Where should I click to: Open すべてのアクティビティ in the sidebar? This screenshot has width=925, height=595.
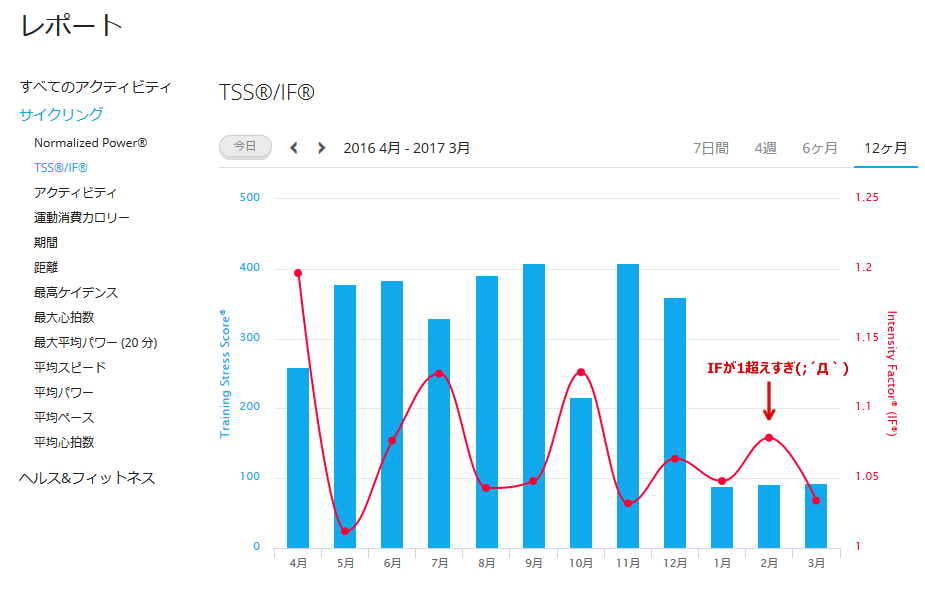(96, 87)
